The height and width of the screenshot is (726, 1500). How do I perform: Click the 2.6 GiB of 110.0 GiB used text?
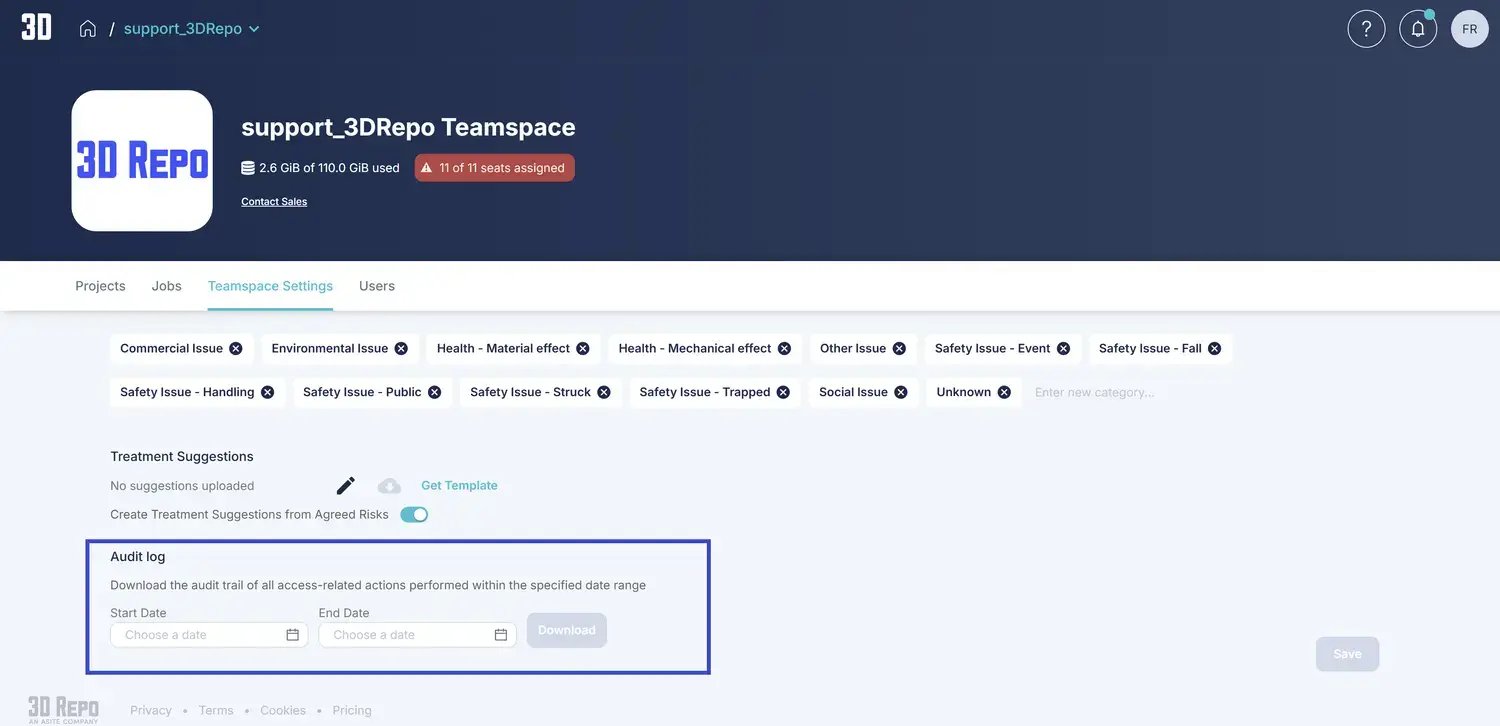(x=329, y=168)
